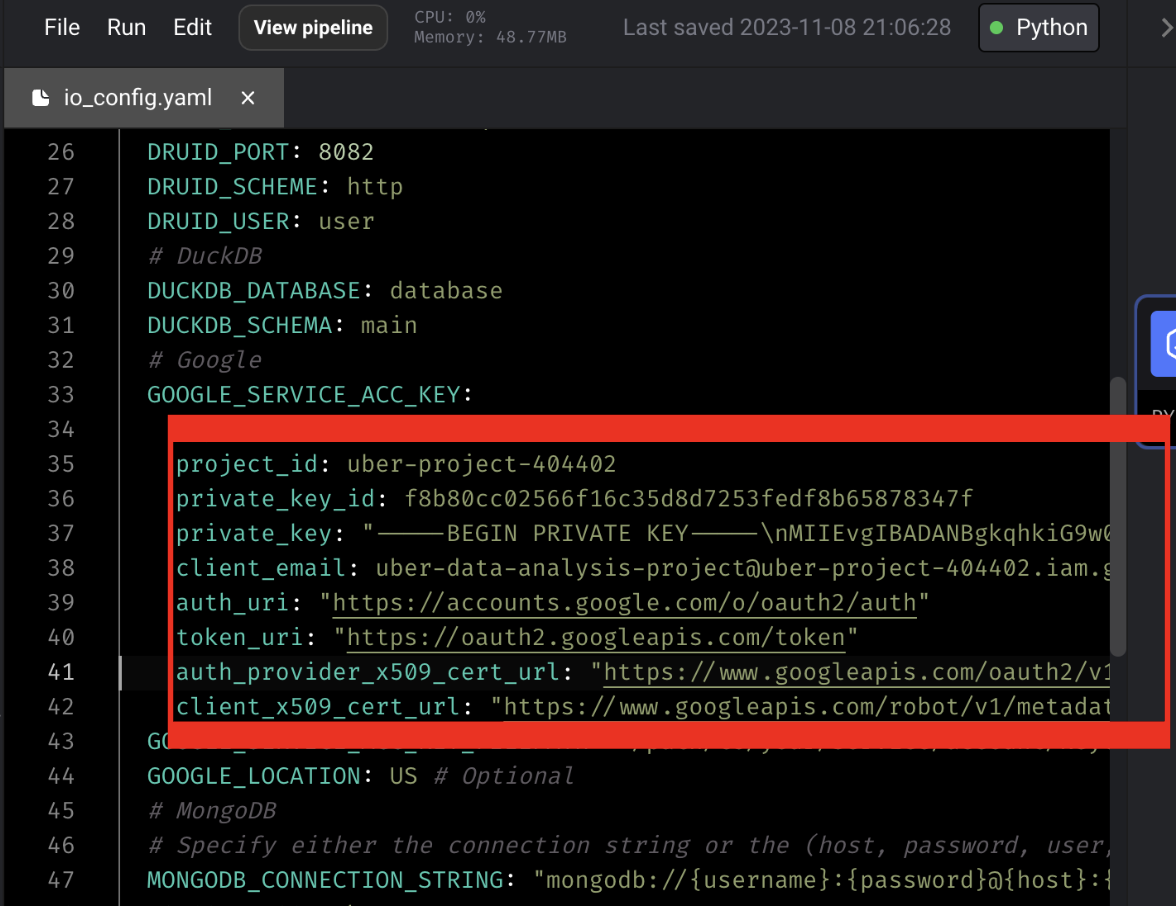Open the File menu
The image size is (1176, 906).
pyautogui.click(x=62, y=28)
